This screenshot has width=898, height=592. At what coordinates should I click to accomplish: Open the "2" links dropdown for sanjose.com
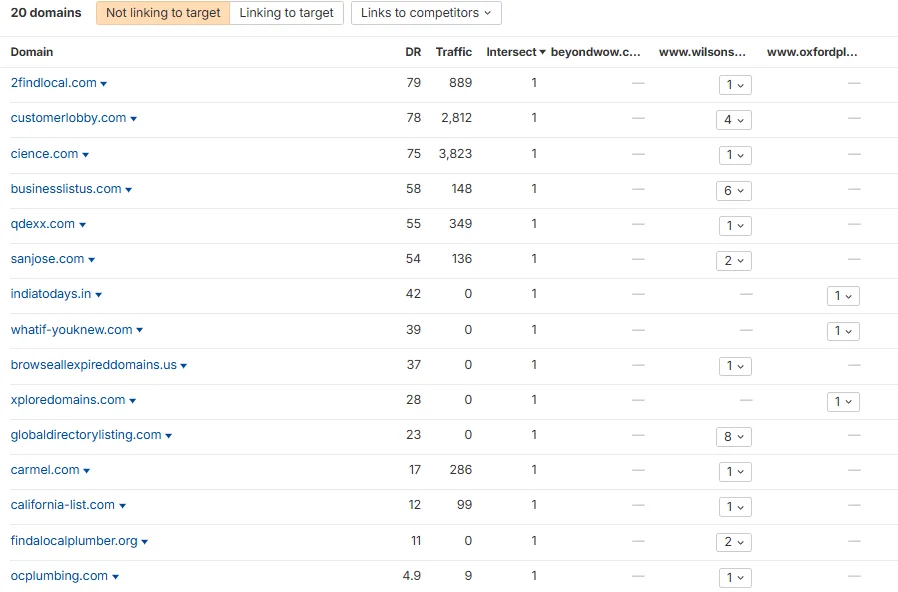tap(735, 260)
